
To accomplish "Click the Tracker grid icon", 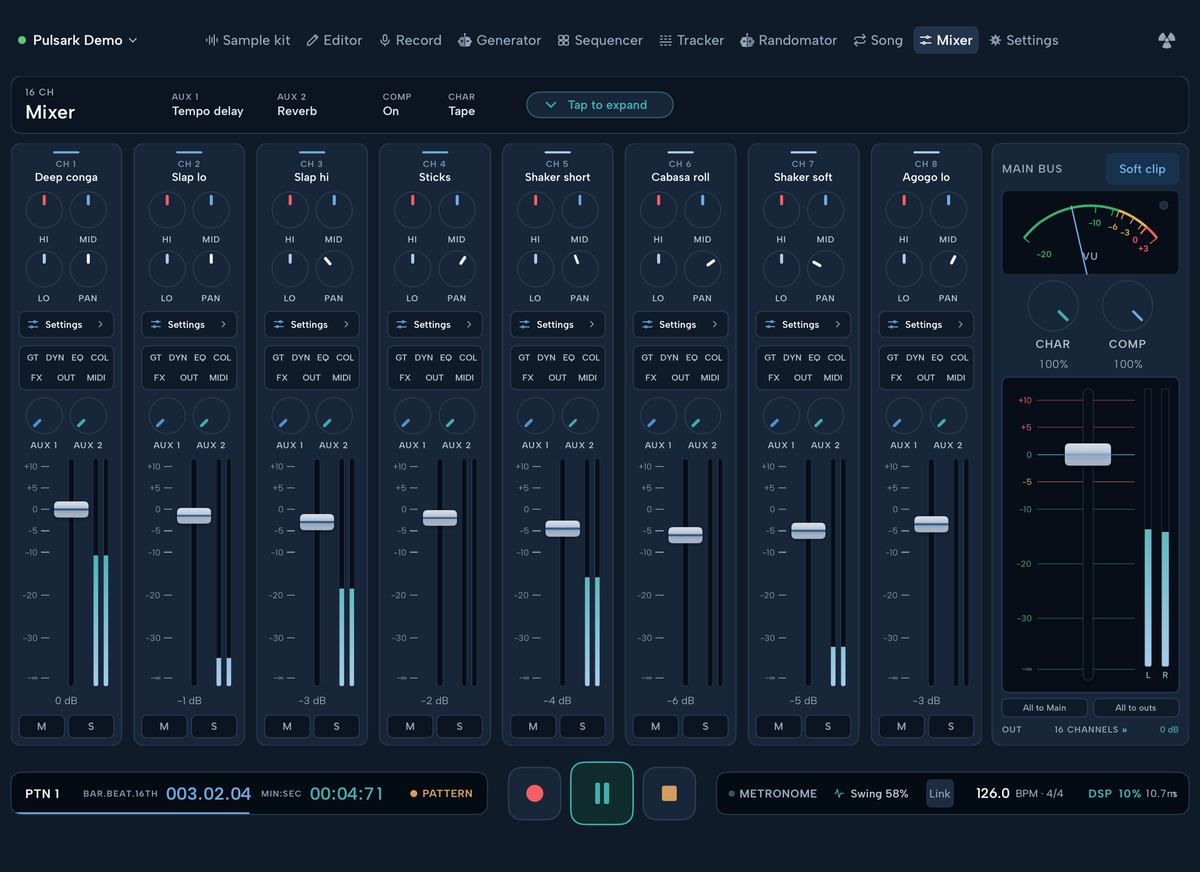I will [x=666, y=40].
